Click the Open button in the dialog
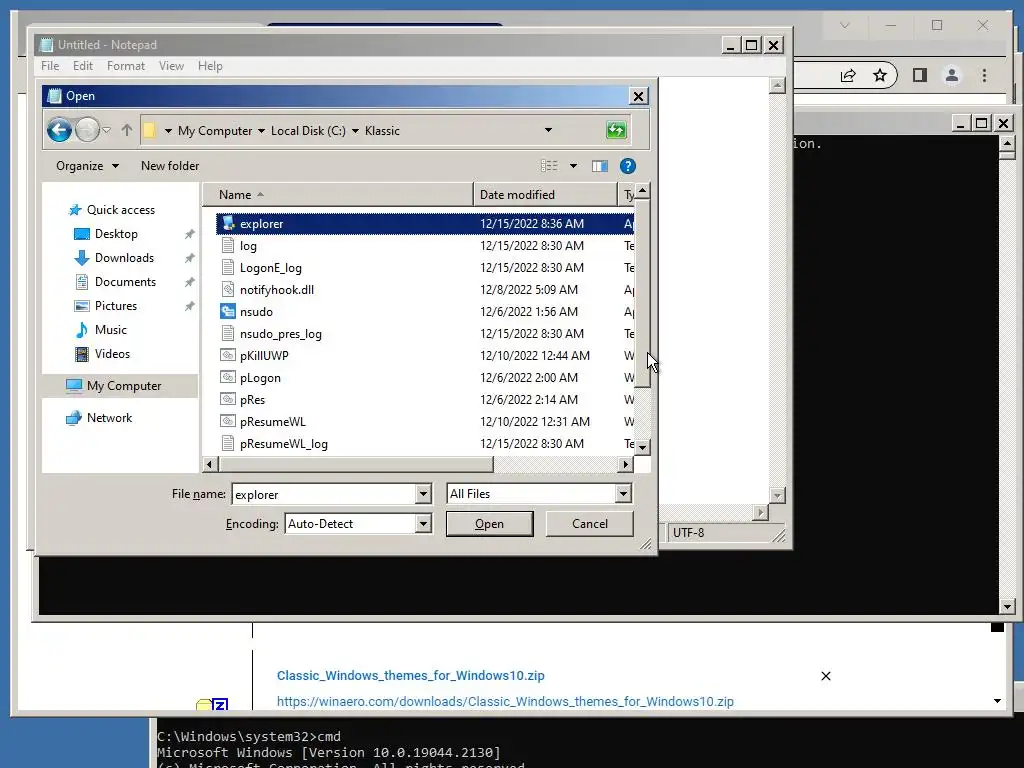This screenshot has height=768, width=1024. pos(489,524)
